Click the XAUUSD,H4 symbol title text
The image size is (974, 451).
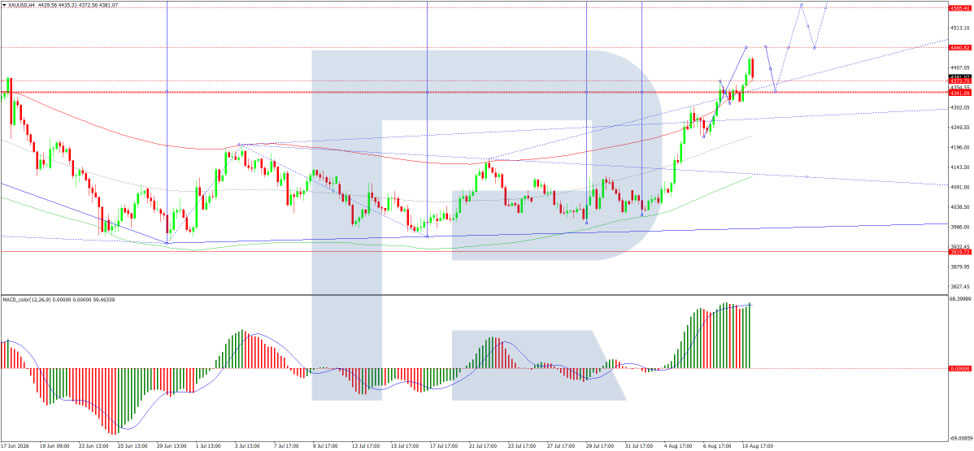click(x=22, y=5)
